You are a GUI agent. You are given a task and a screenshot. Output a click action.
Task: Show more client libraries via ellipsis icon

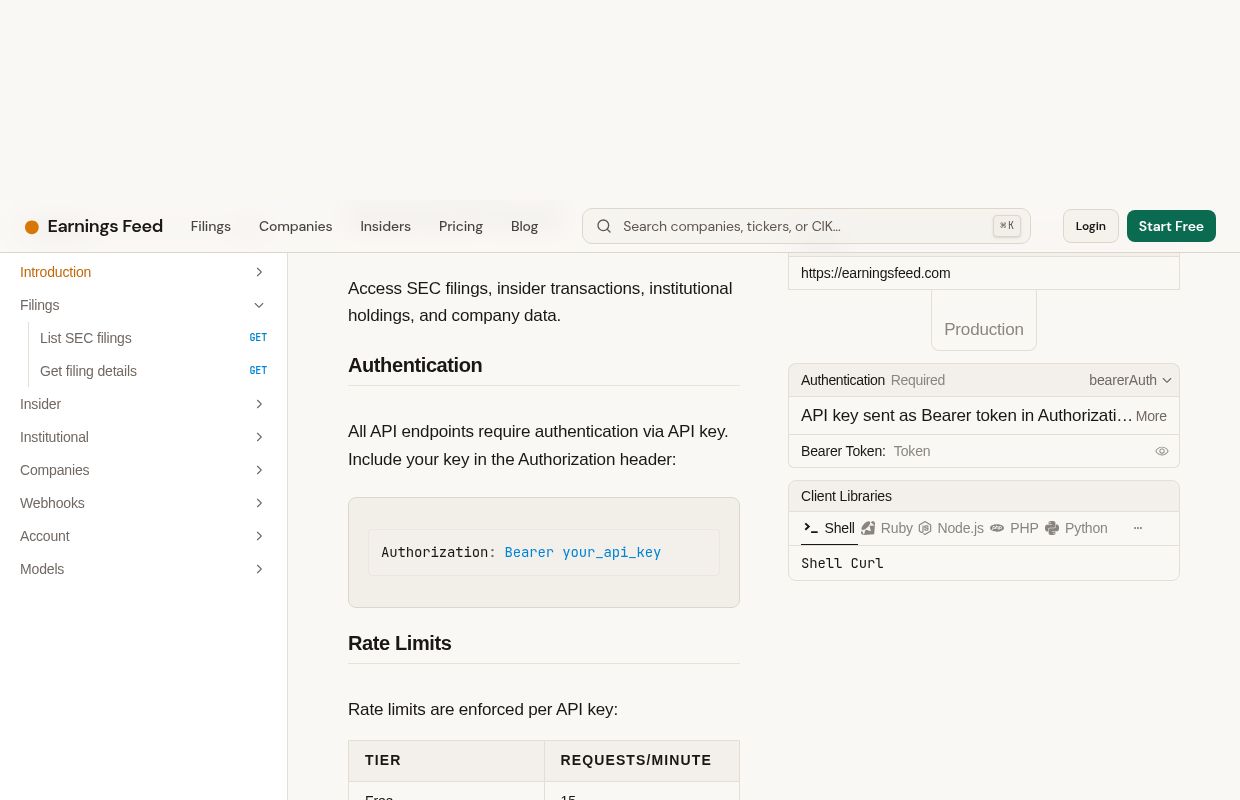[1138, 528]
